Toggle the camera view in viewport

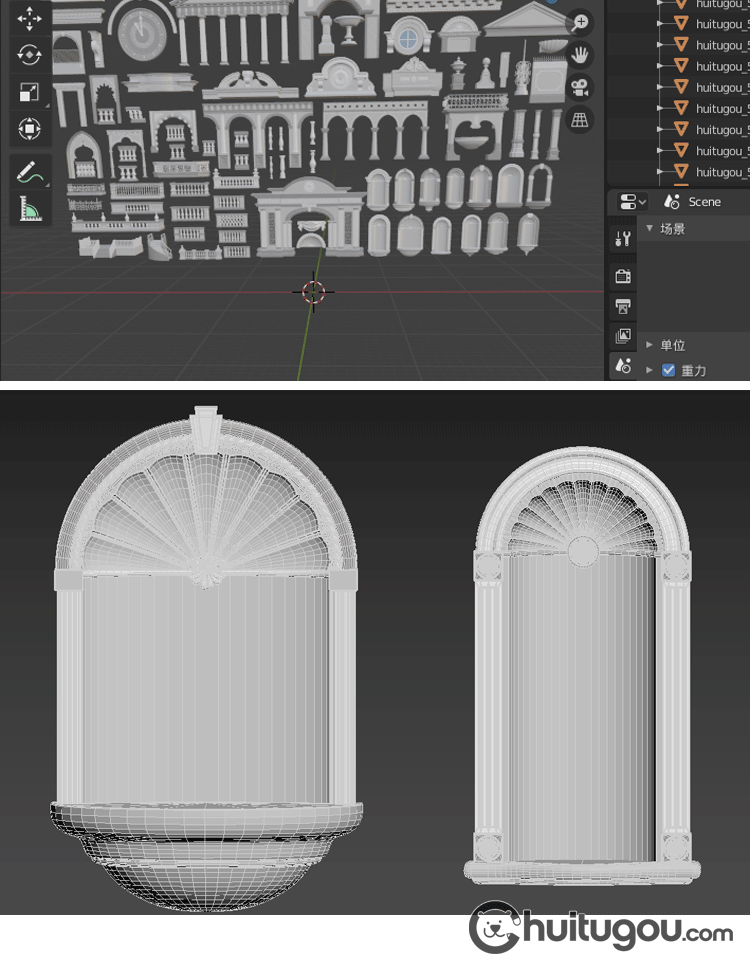(x=580, y=87)
